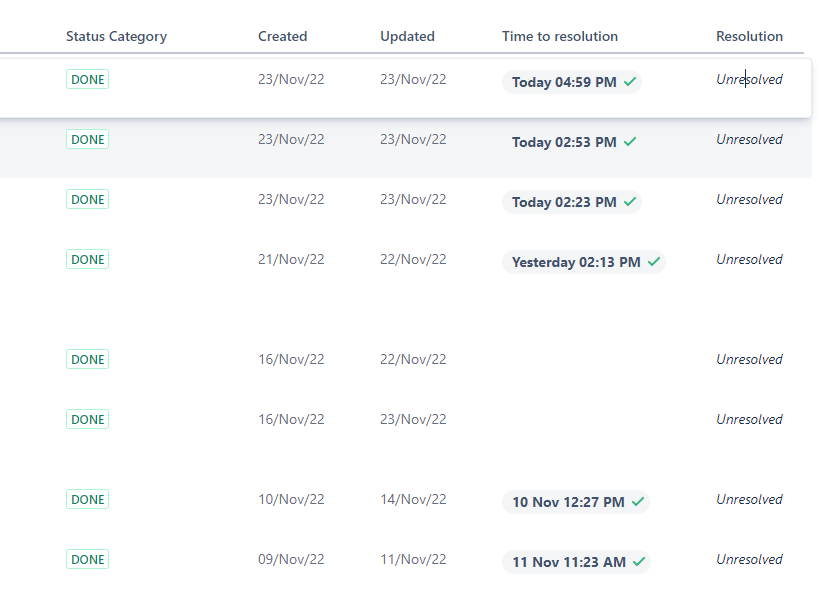This screenshot has height=608, width=827.
Task: Click DONE badge on row created 21/Nov/22
Action: coord(88,260)
